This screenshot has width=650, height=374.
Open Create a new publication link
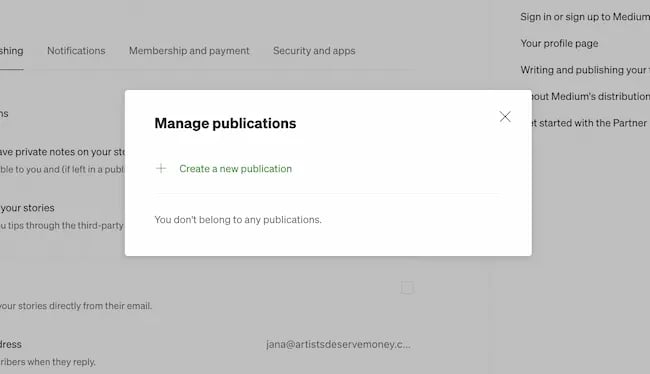point(235,169)
